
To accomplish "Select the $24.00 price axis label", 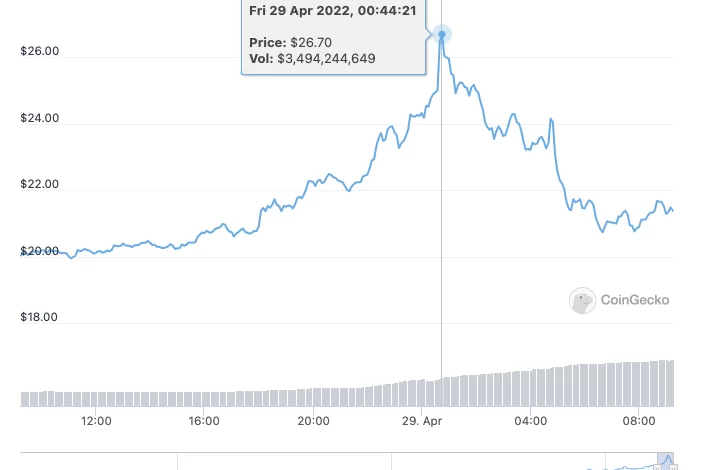I will coord(40,119).
